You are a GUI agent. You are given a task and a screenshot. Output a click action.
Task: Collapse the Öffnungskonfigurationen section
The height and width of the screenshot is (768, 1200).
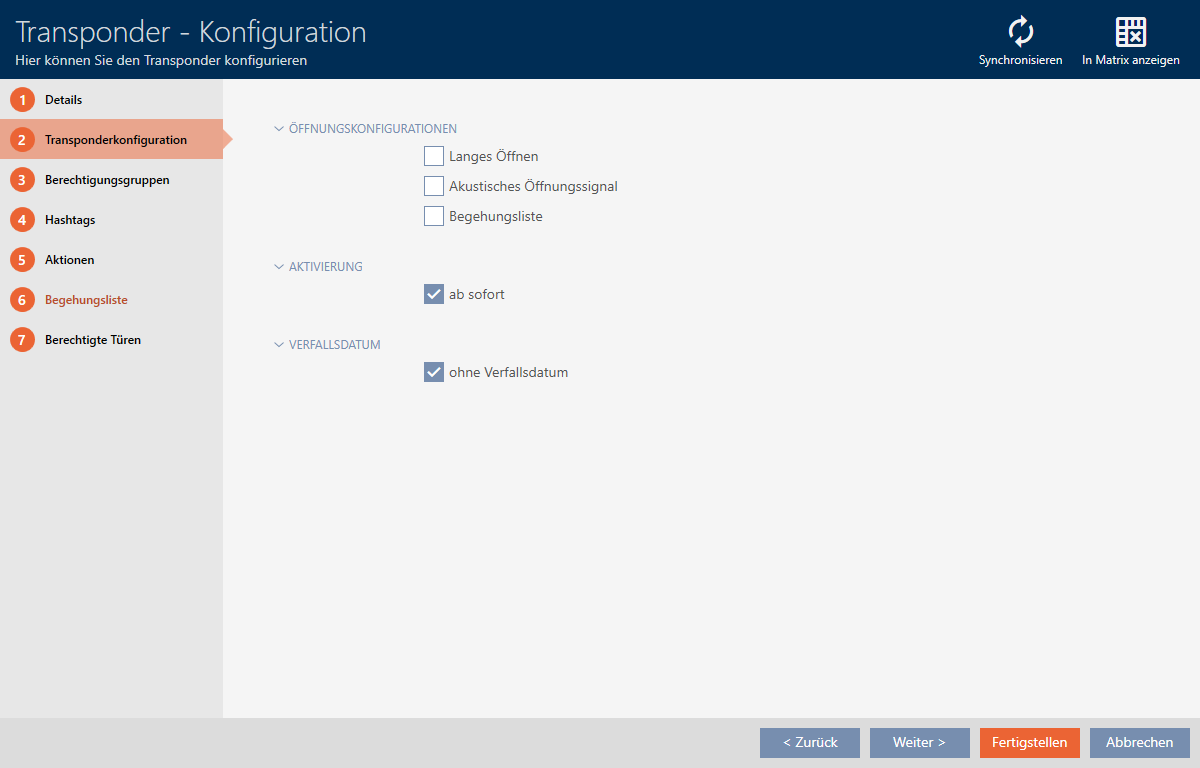pyautogui.click(x=279, y=129)
